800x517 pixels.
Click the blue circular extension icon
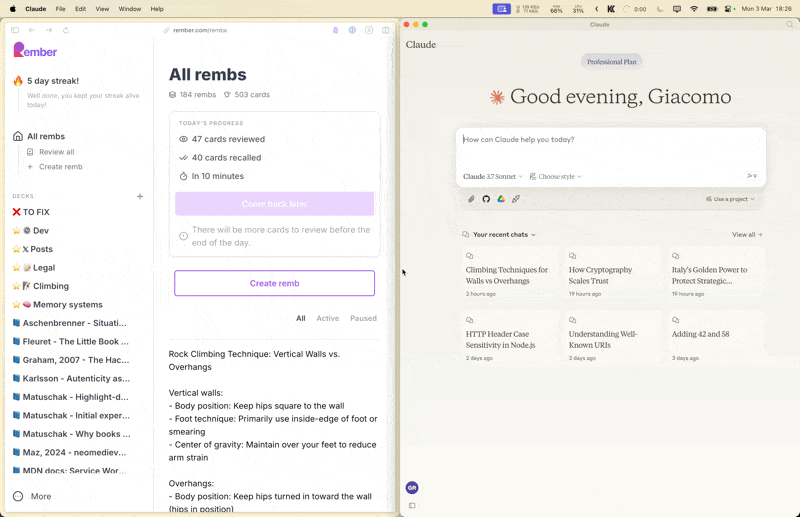(352, 30)
